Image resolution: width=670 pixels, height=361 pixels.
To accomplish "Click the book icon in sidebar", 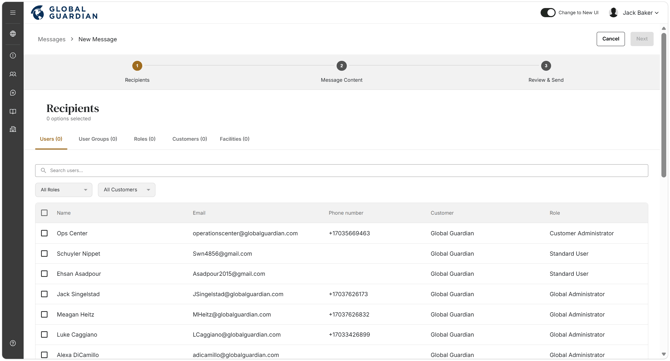I will [13, 112].
